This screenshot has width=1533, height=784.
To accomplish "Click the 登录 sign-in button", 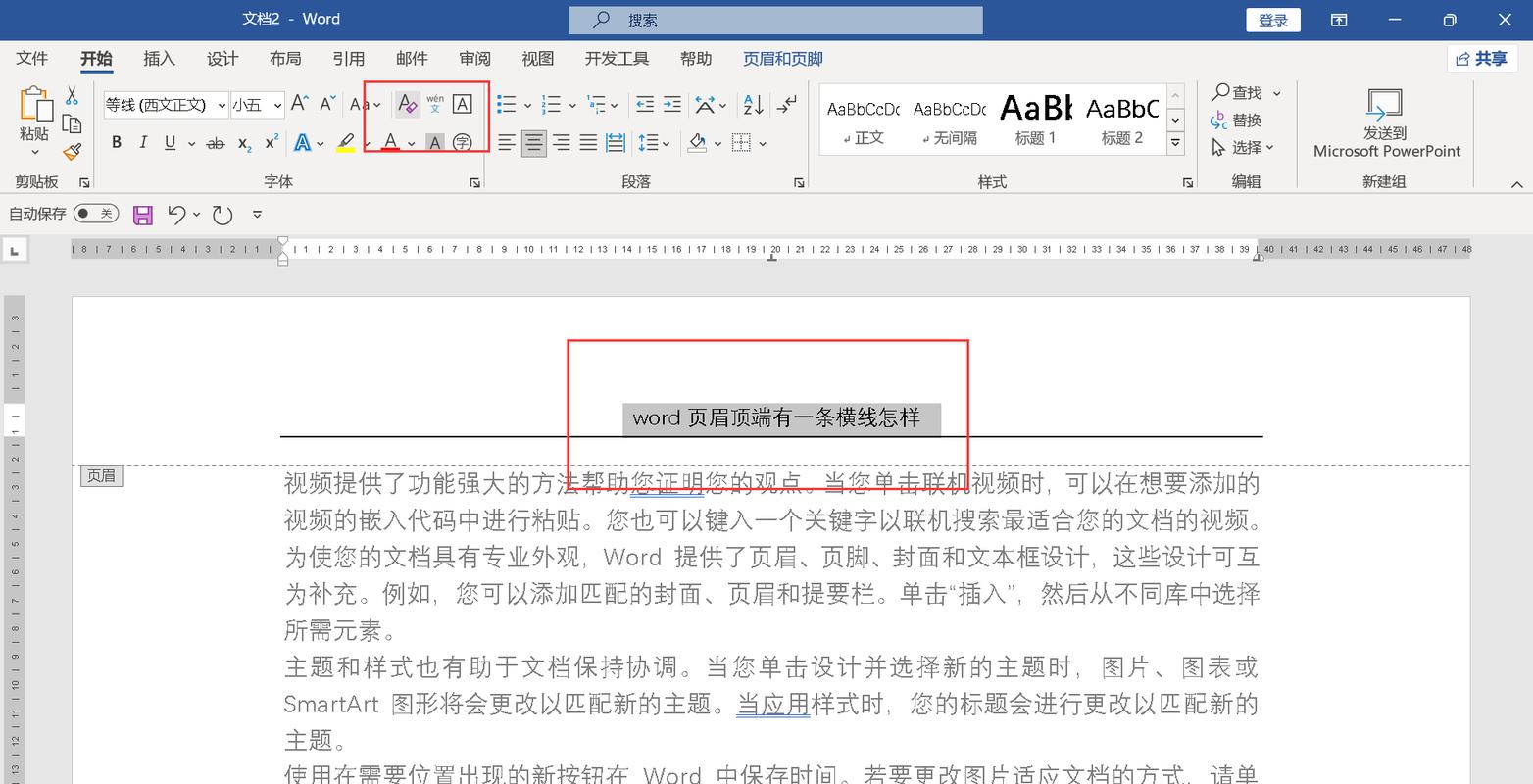I will 1273,20.
